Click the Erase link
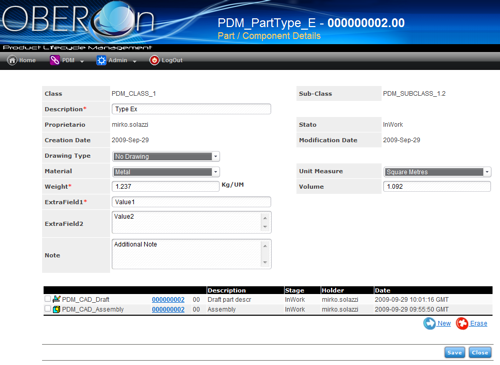Image resolution: width=500 pixels, height=365 pixels. (479, 323)
